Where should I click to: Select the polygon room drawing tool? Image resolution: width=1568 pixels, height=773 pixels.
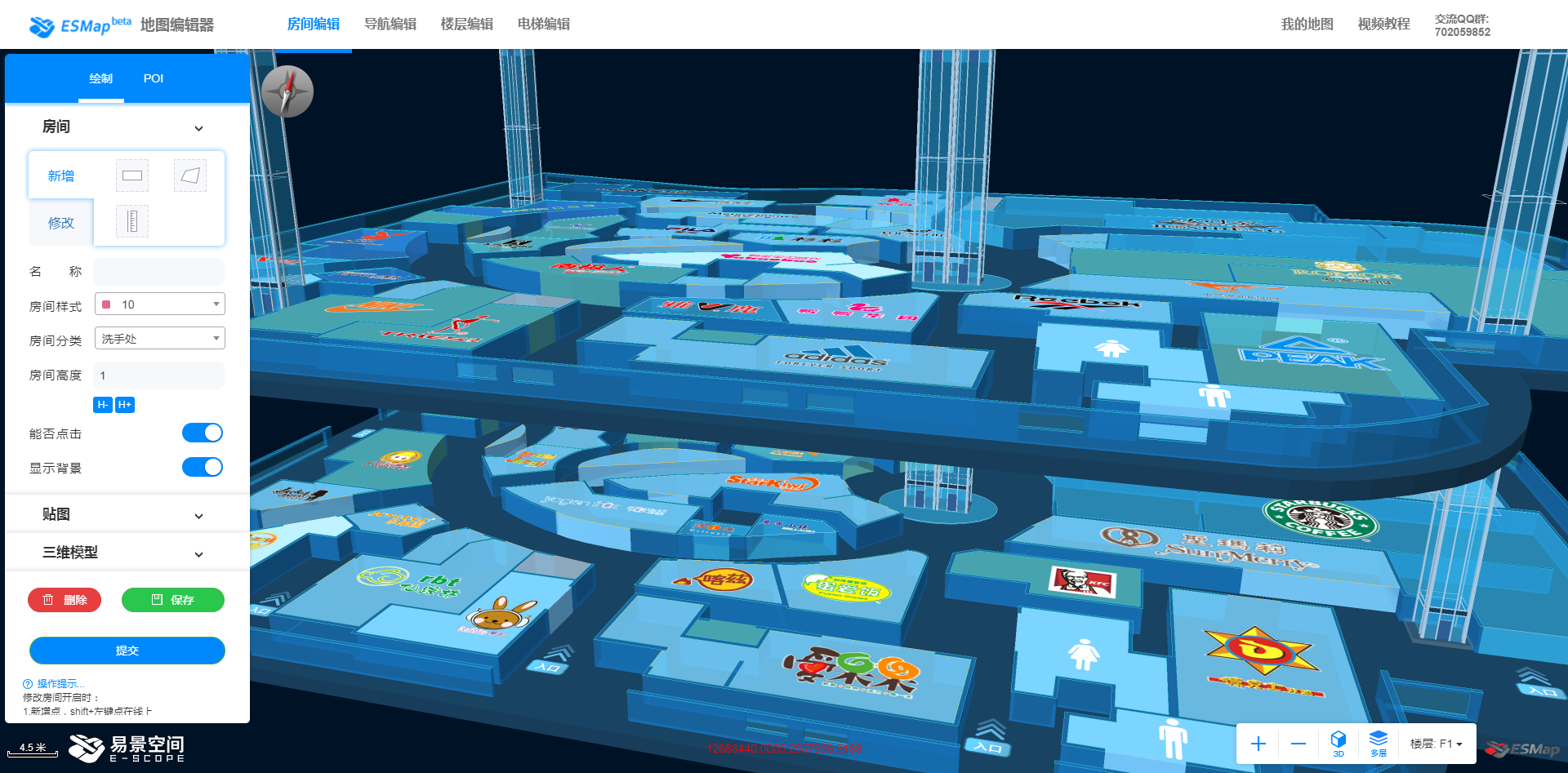coord(190,175)
